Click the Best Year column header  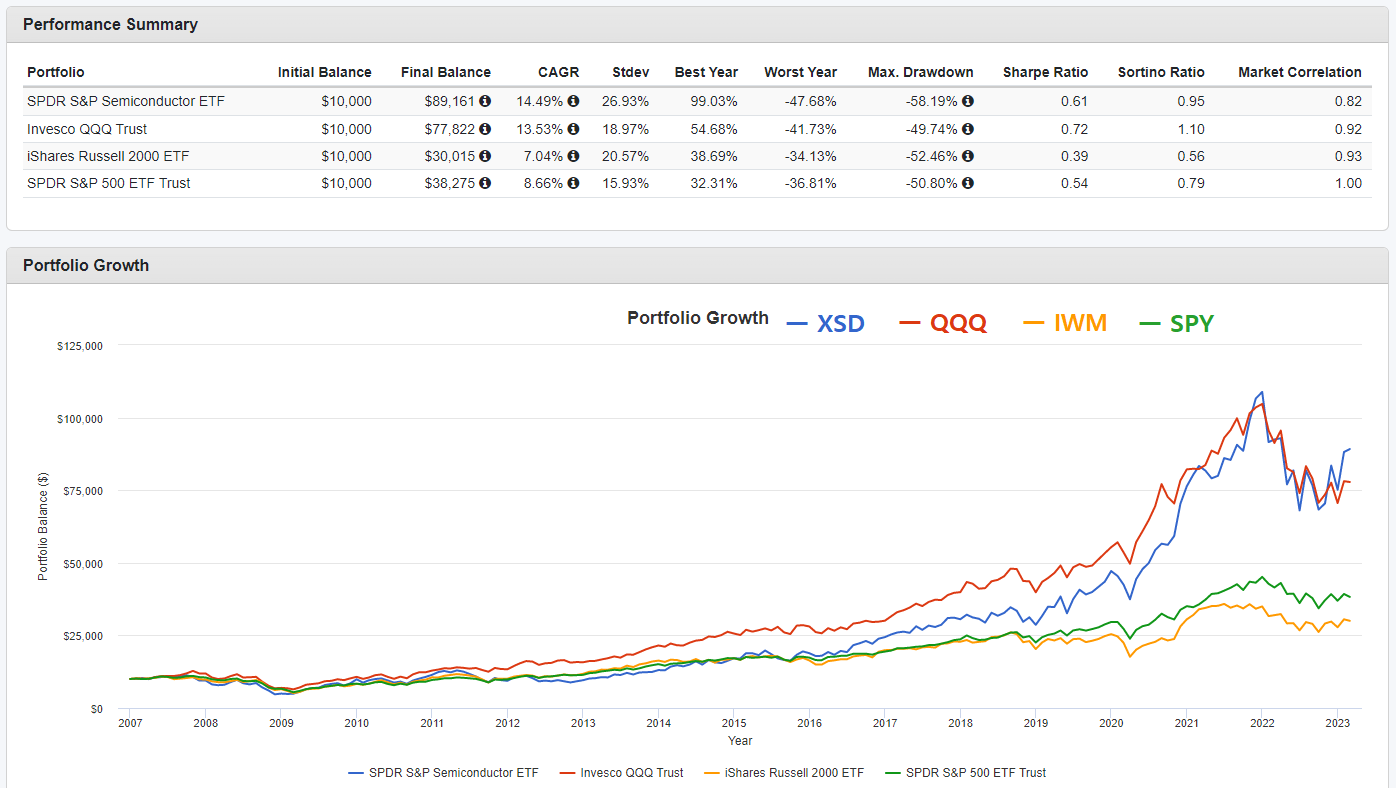coord(706,72)
